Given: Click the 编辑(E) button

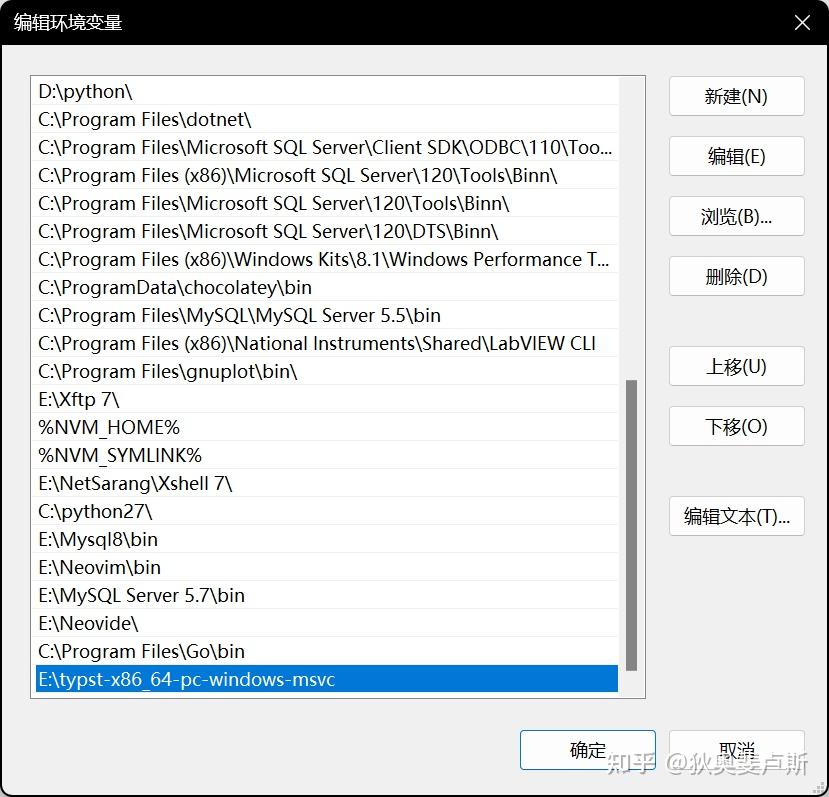Looking at the screenshot, I should [736, 156].
